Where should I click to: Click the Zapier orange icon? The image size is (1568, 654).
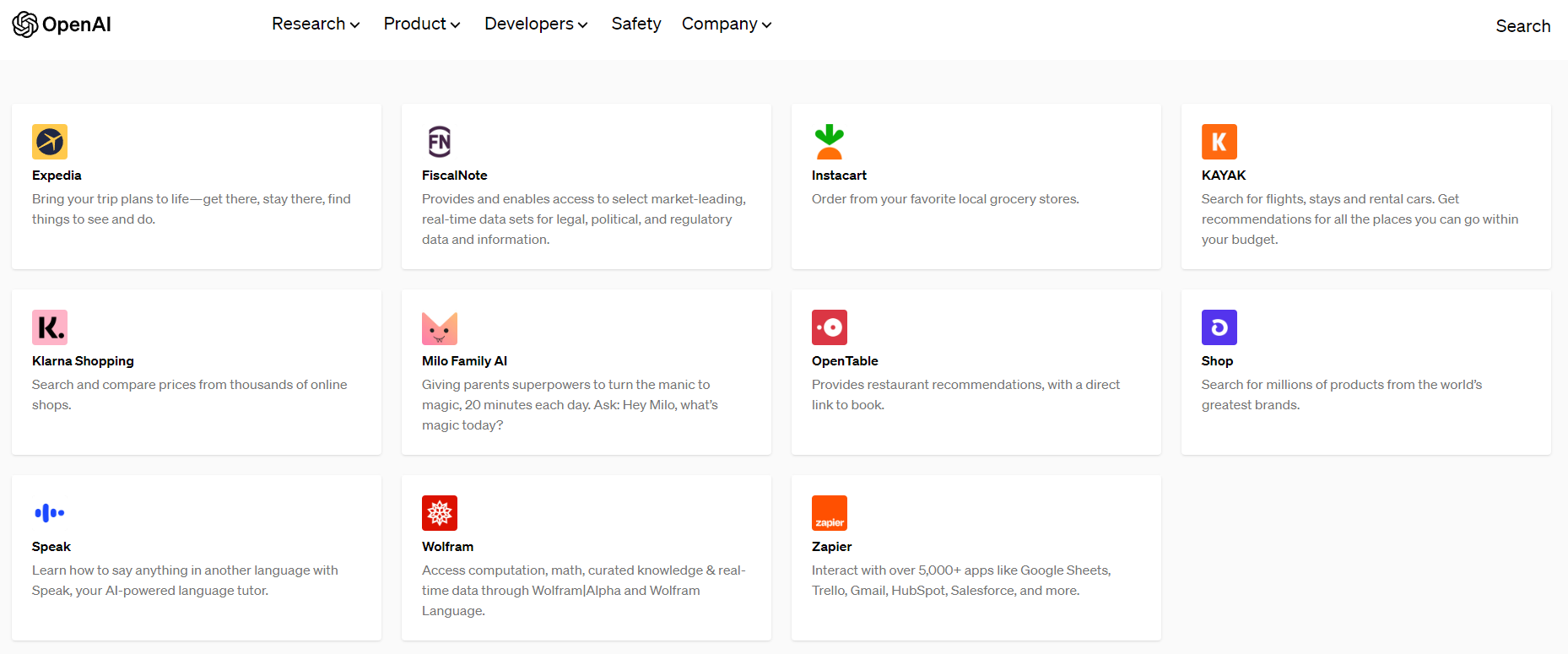tap(830, 513)
